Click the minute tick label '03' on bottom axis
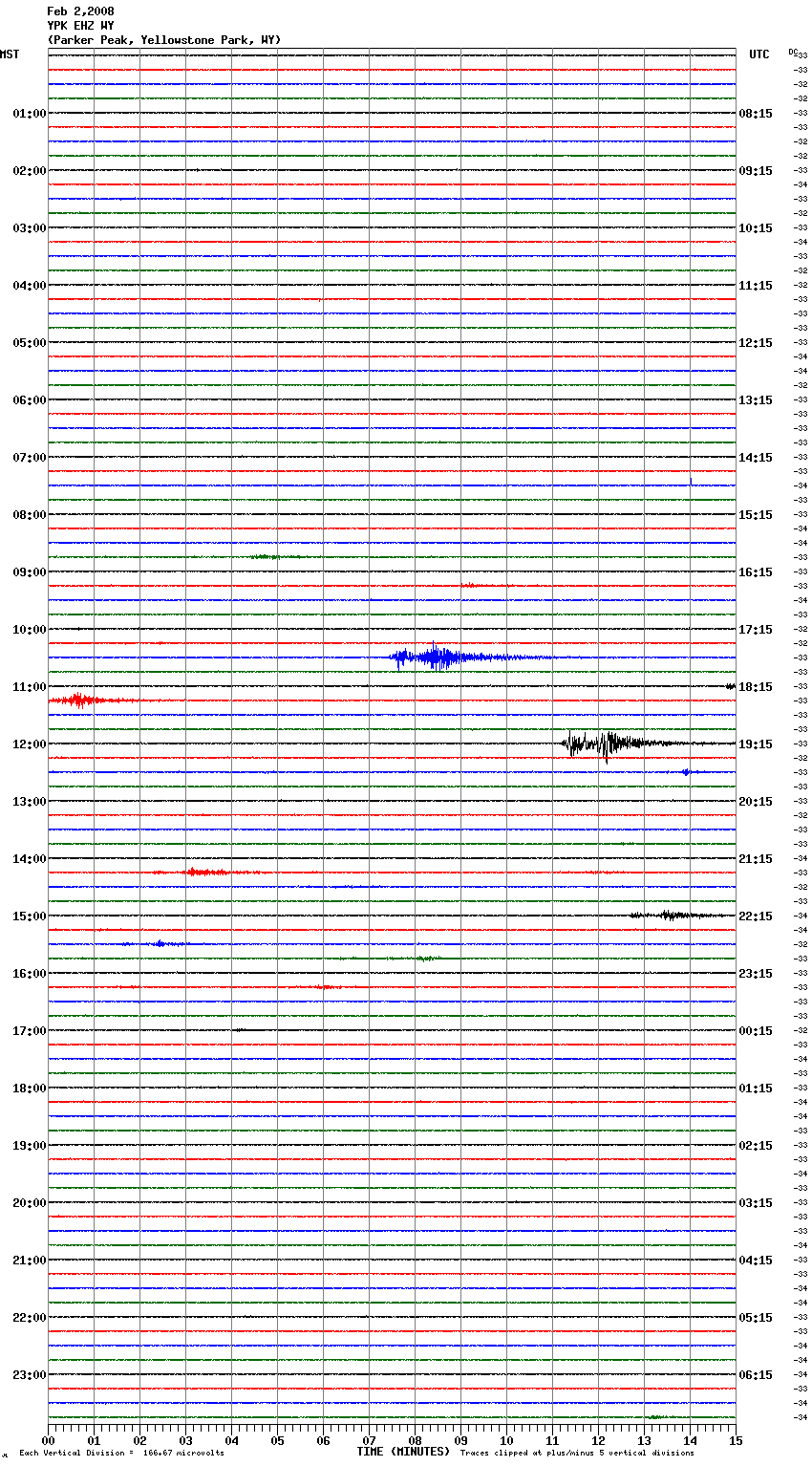 pos(185,1440)
